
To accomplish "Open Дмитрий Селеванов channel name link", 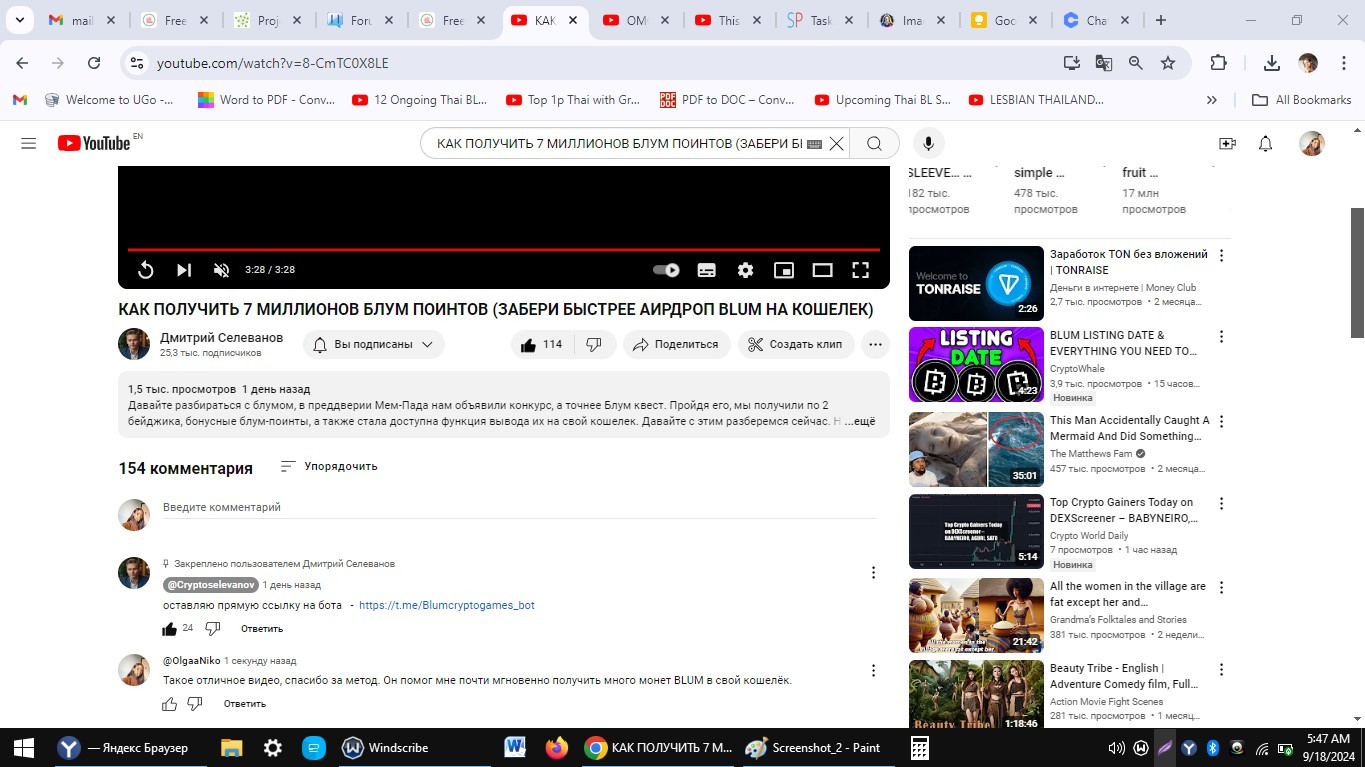I will point(222,338).
